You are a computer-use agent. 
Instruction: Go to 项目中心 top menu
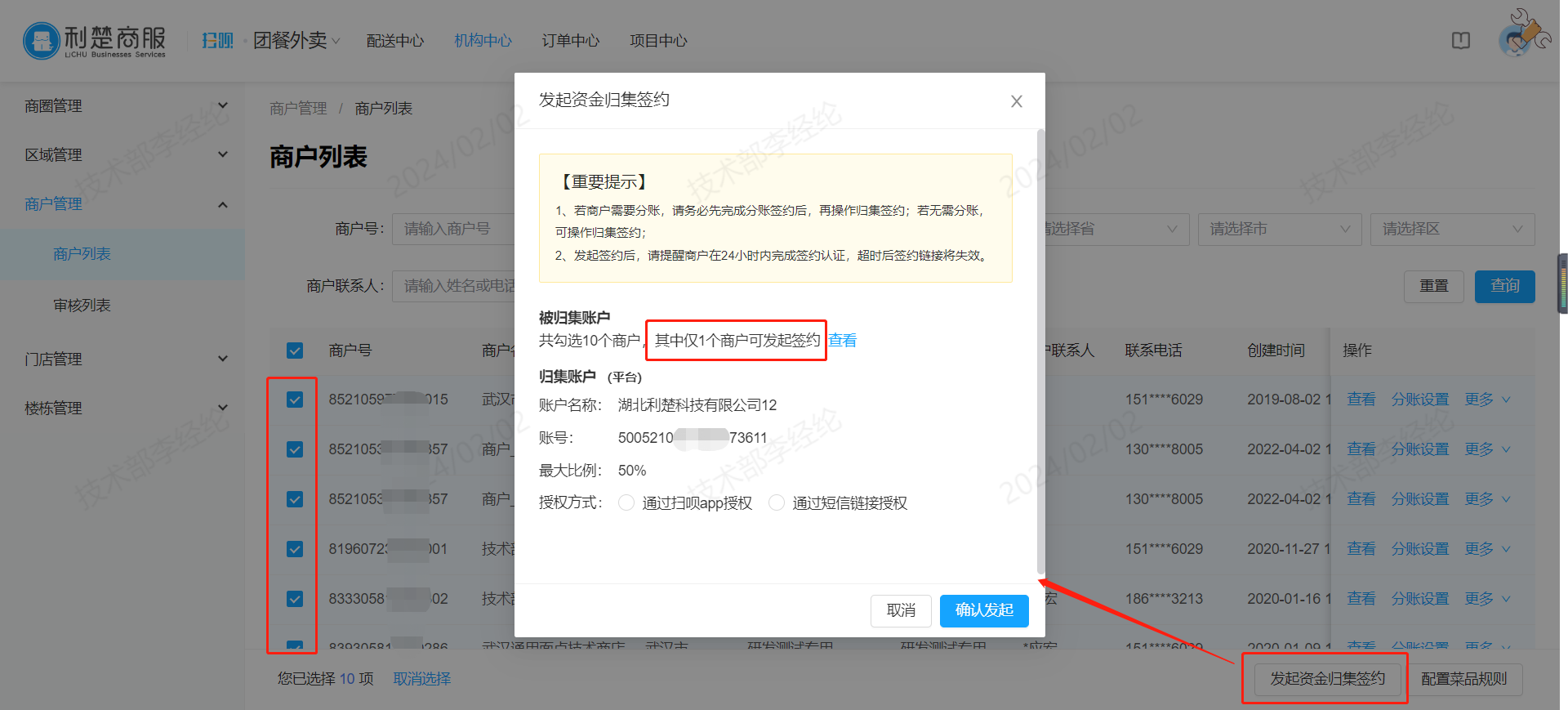[x=658, y=41]
